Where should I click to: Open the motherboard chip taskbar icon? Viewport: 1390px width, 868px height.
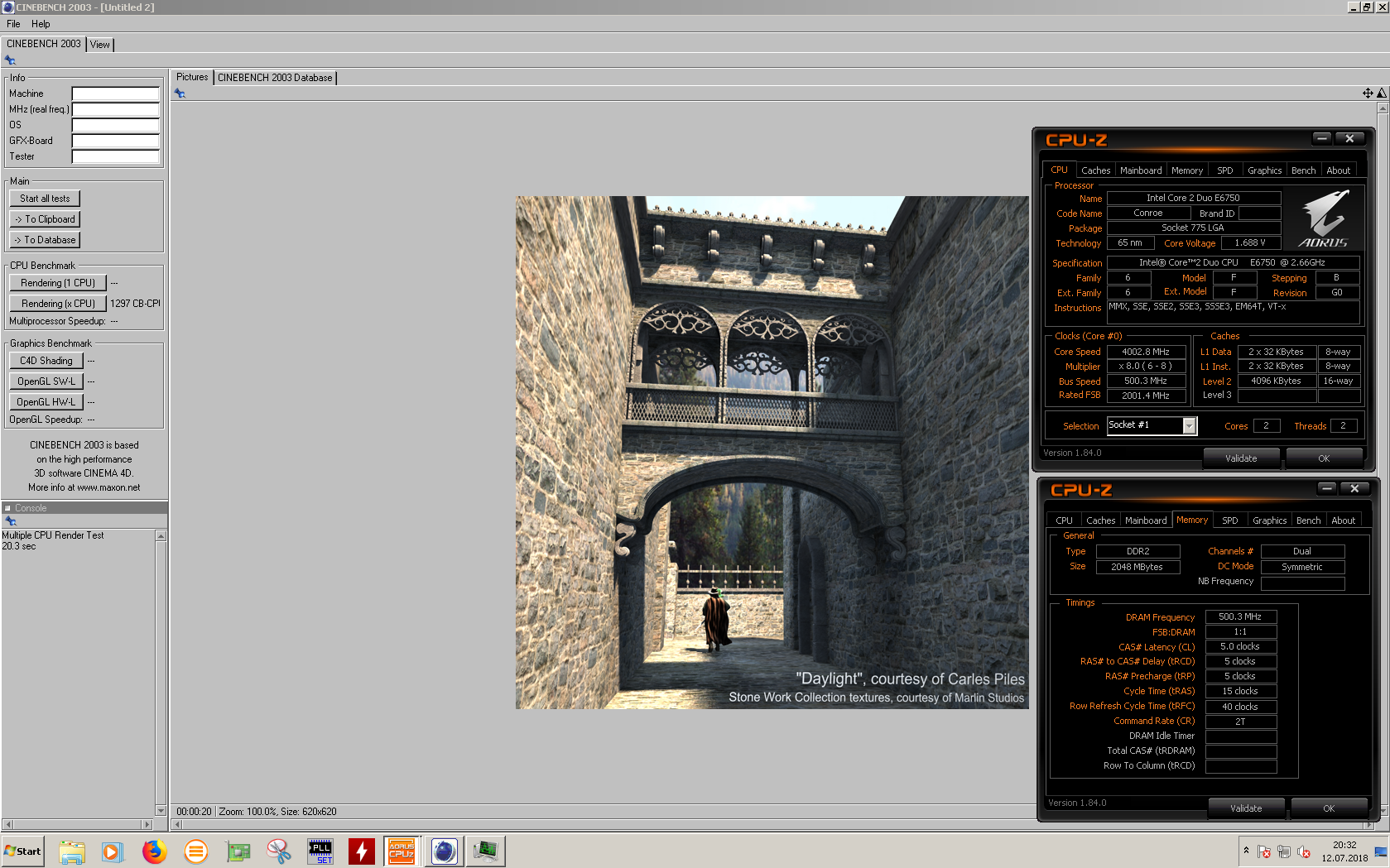pyautogui.click(x=238, y=851)
